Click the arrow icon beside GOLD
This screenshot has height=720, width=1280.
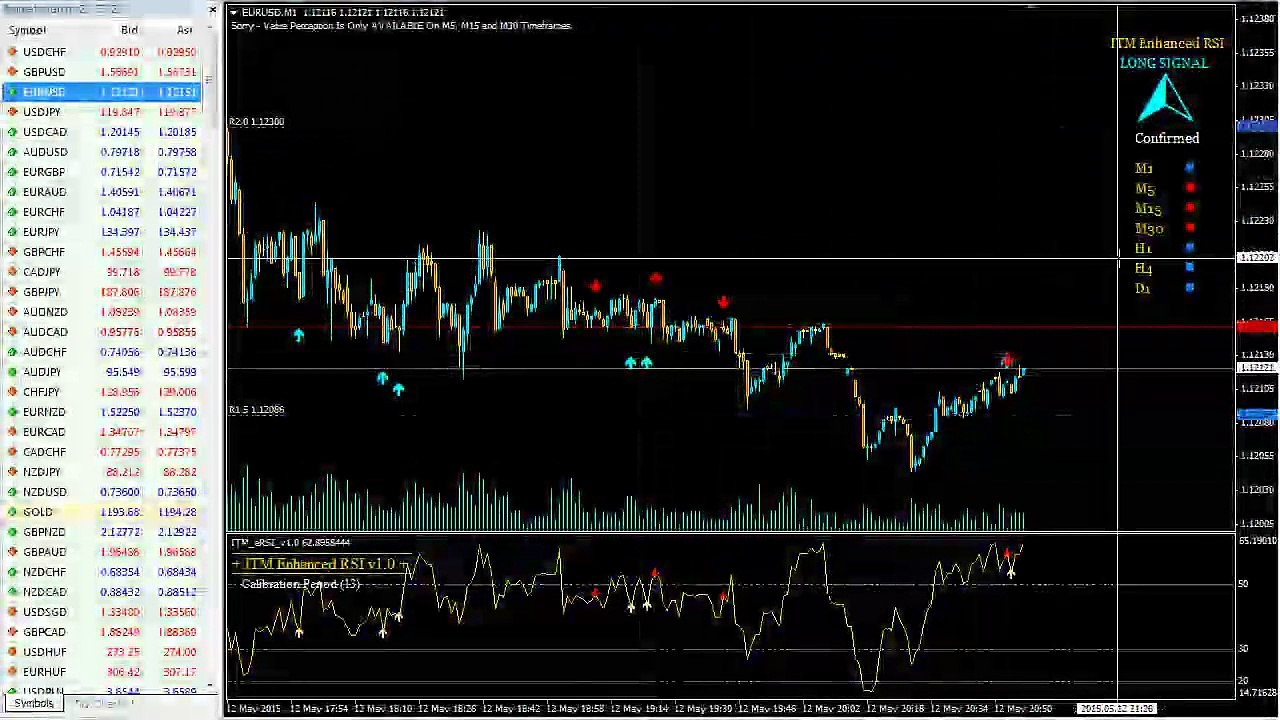(x=12, y=512)
